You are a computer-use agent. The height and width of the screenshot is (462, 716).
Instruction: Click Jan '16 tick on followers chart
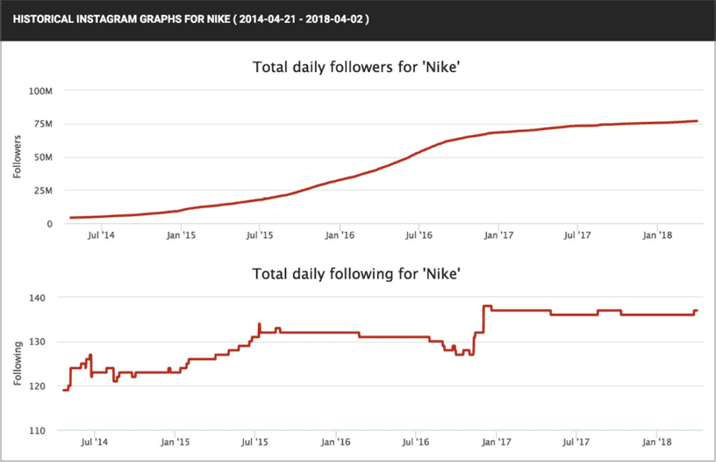point(339,235)
